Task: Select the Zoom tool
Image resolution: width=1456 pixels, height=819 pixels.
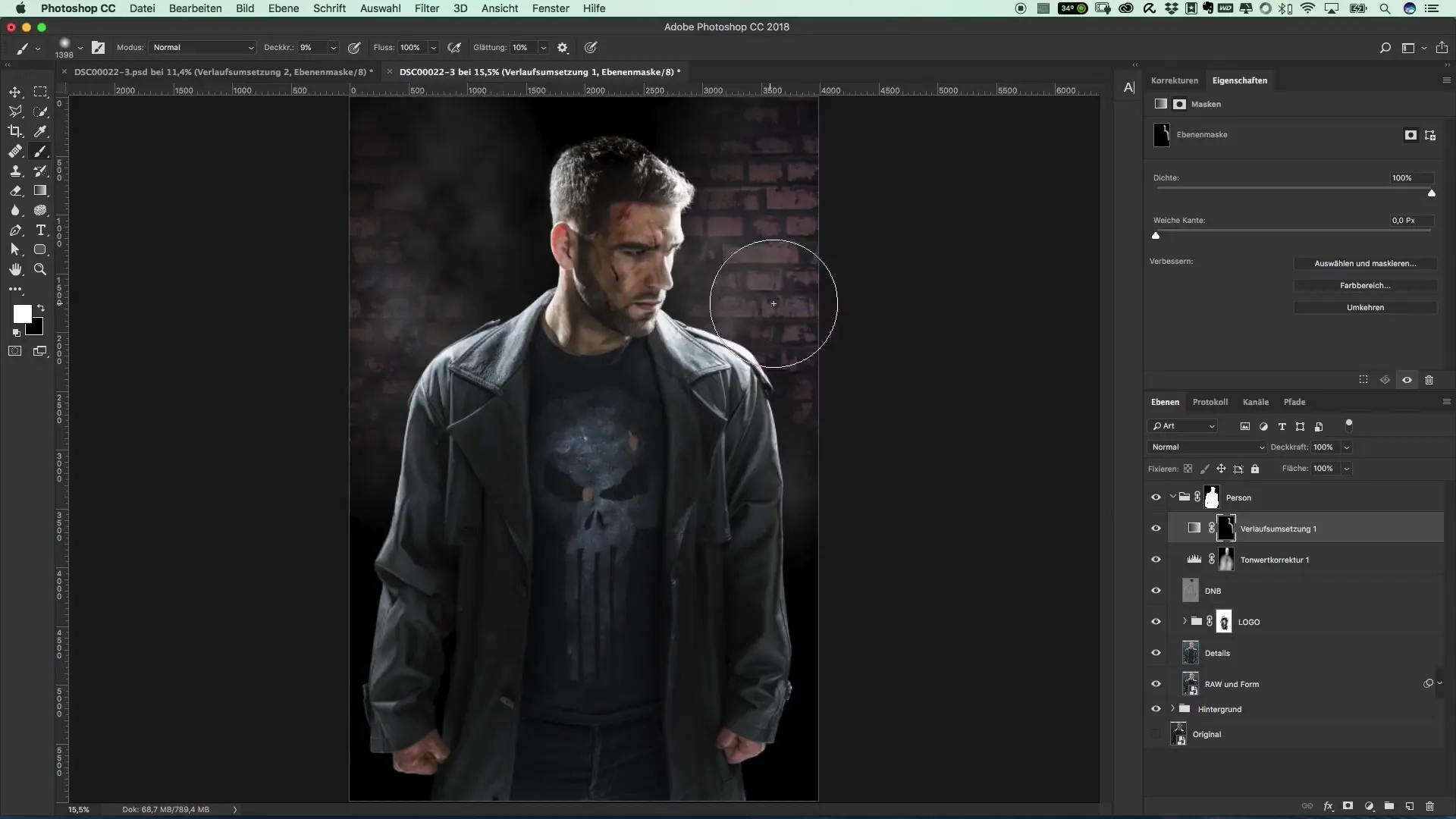Action: pyautogui.click(x=41, y=269)
